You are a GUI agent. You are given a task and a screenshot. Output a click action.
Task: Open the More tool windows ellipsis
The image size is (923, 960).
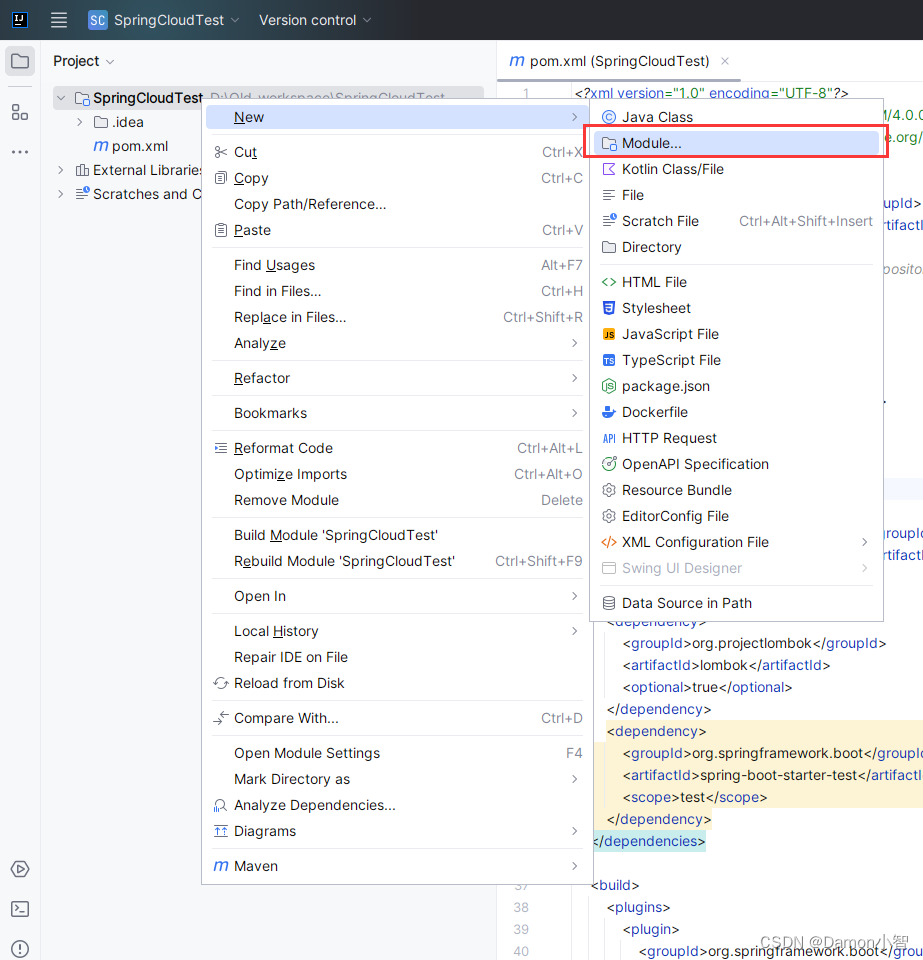click(x=20, y=152)
